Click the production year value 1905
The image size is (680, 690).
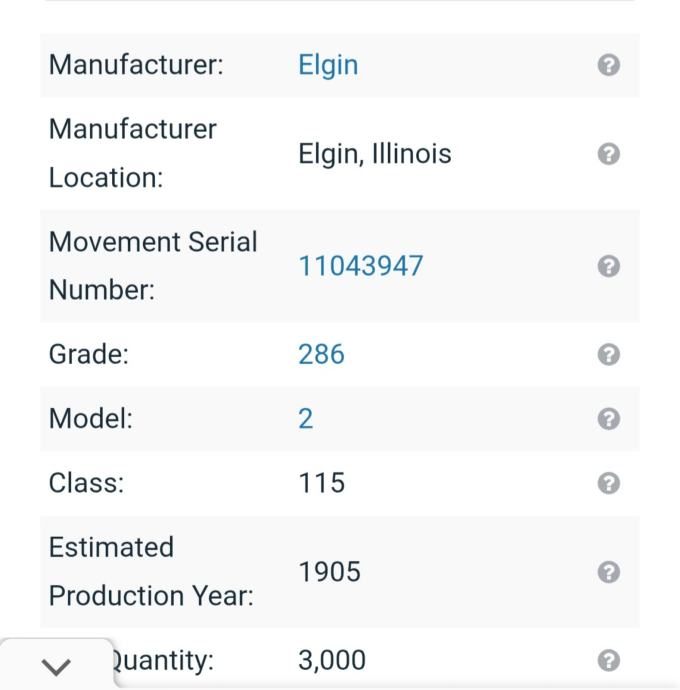pos(329,572)
